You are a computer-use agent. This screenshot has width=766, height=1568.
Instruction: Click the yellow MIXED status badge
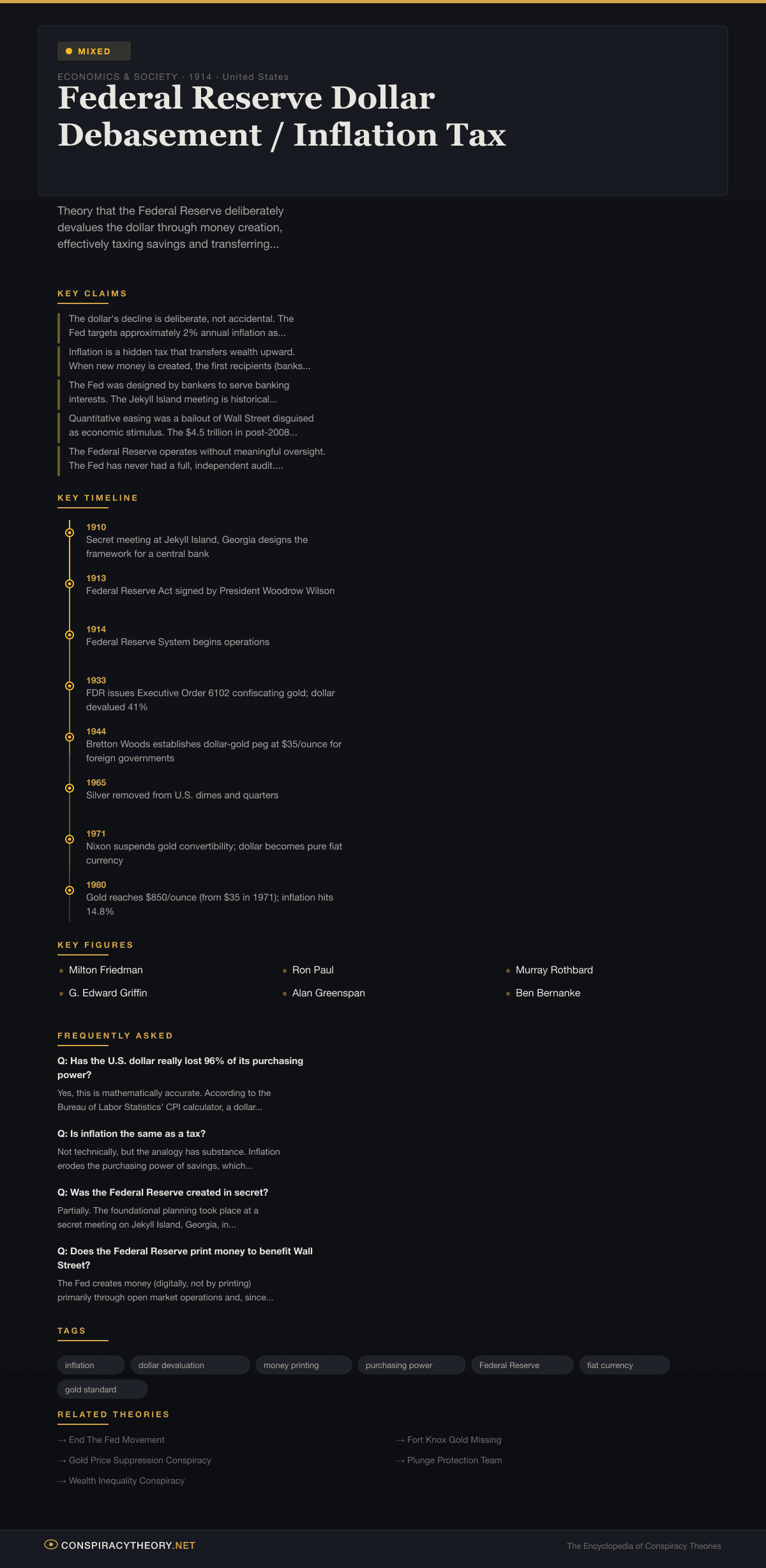(x=94, y=51)
